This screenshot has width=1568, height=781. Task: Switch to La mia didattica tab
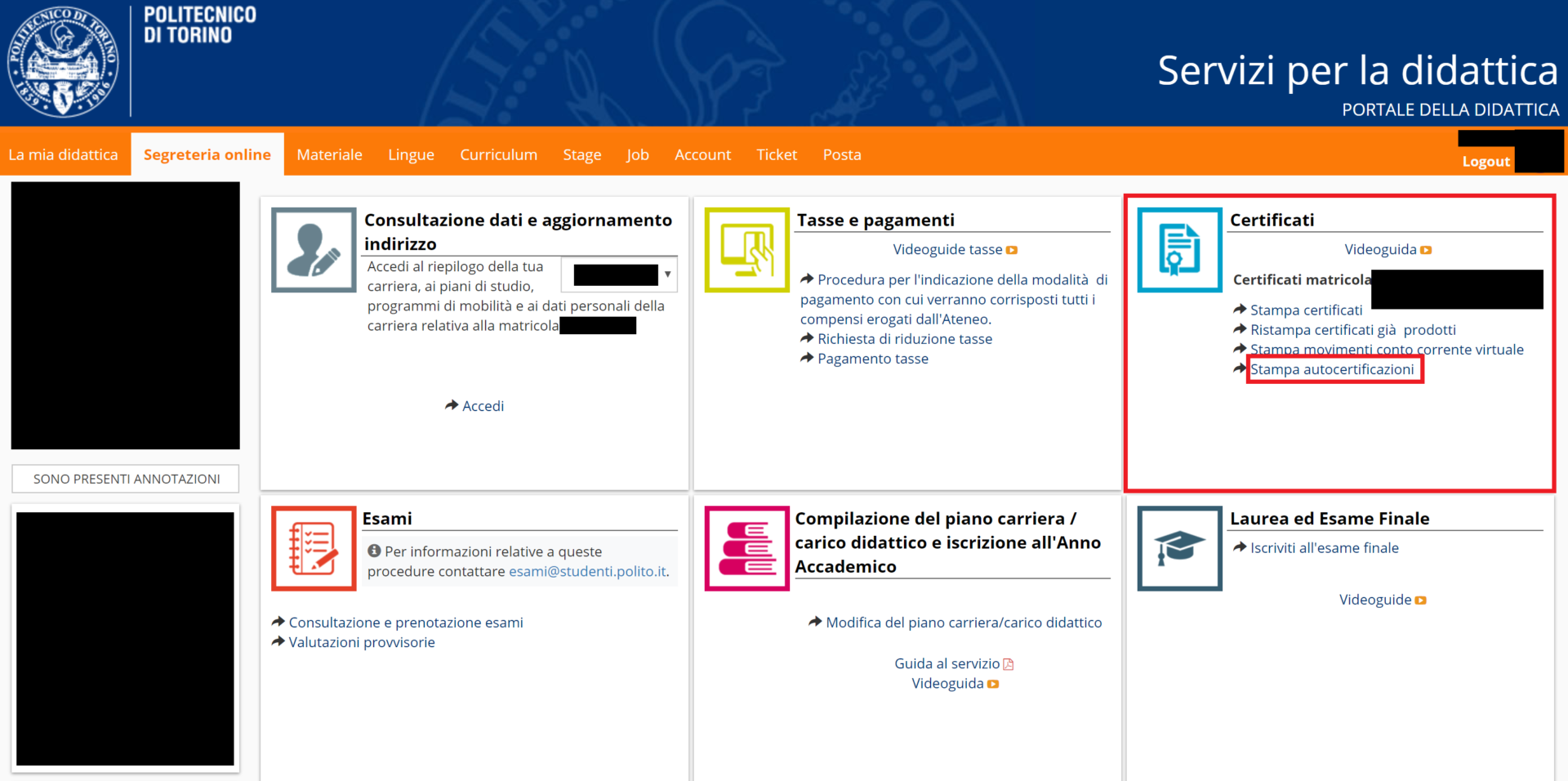pos(63,154)
